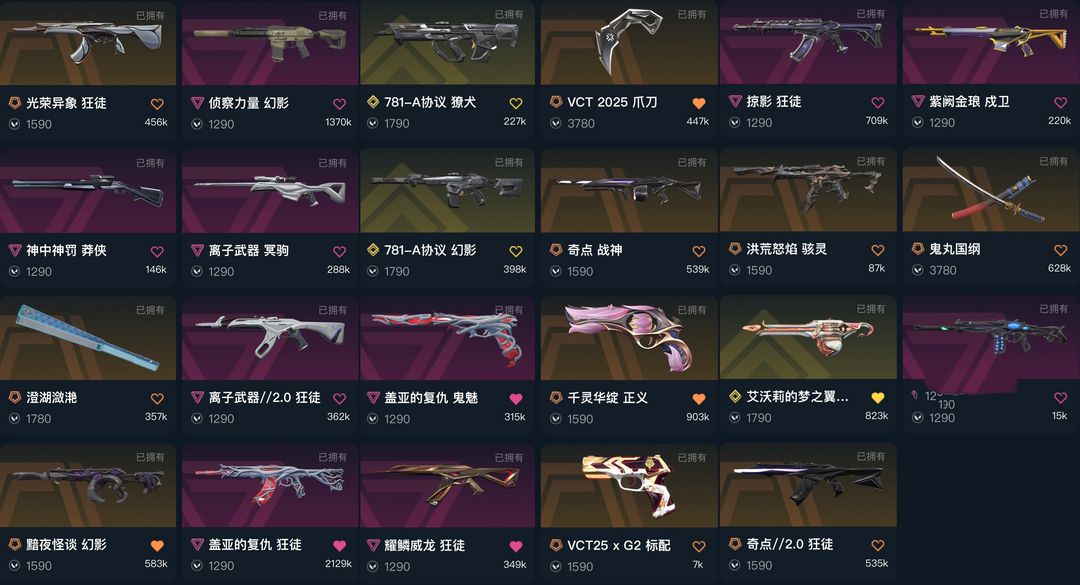The width and height of the screenshot is (1080, 585).
Task: Select the 奇点//2.0 狂徒 weapon image
Action: click(808, 485)
